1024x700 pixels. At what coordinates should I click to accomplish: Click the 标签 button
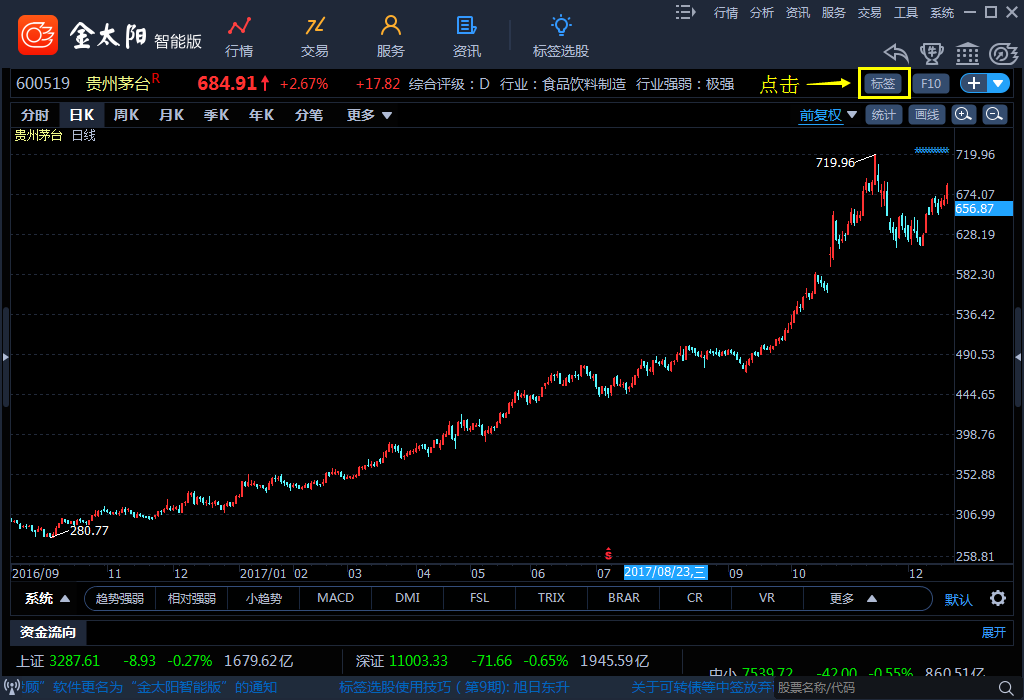tap(883, 84)
